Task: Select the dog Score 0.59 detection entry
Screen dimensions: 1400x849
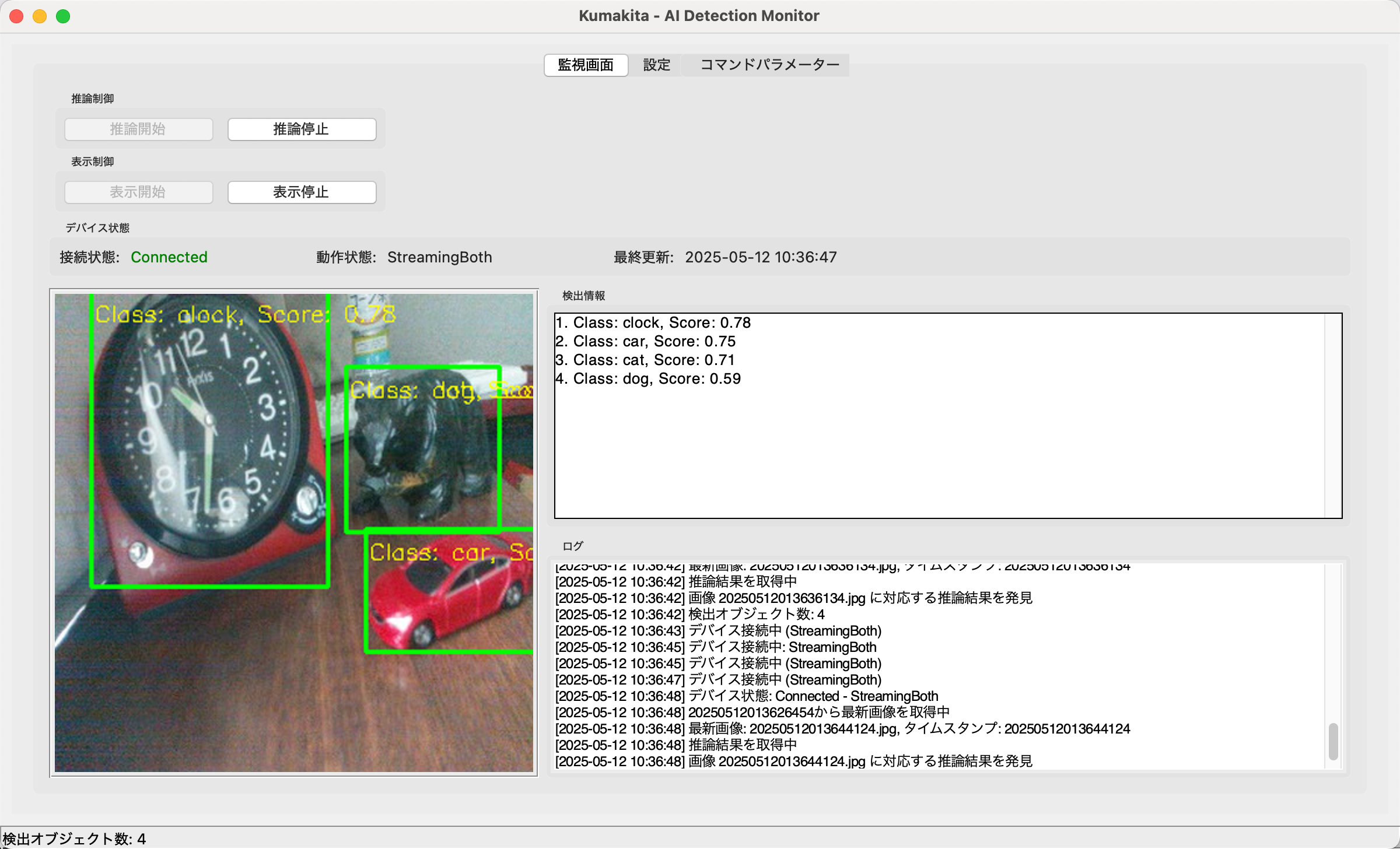Action: [x=648, y=378]
